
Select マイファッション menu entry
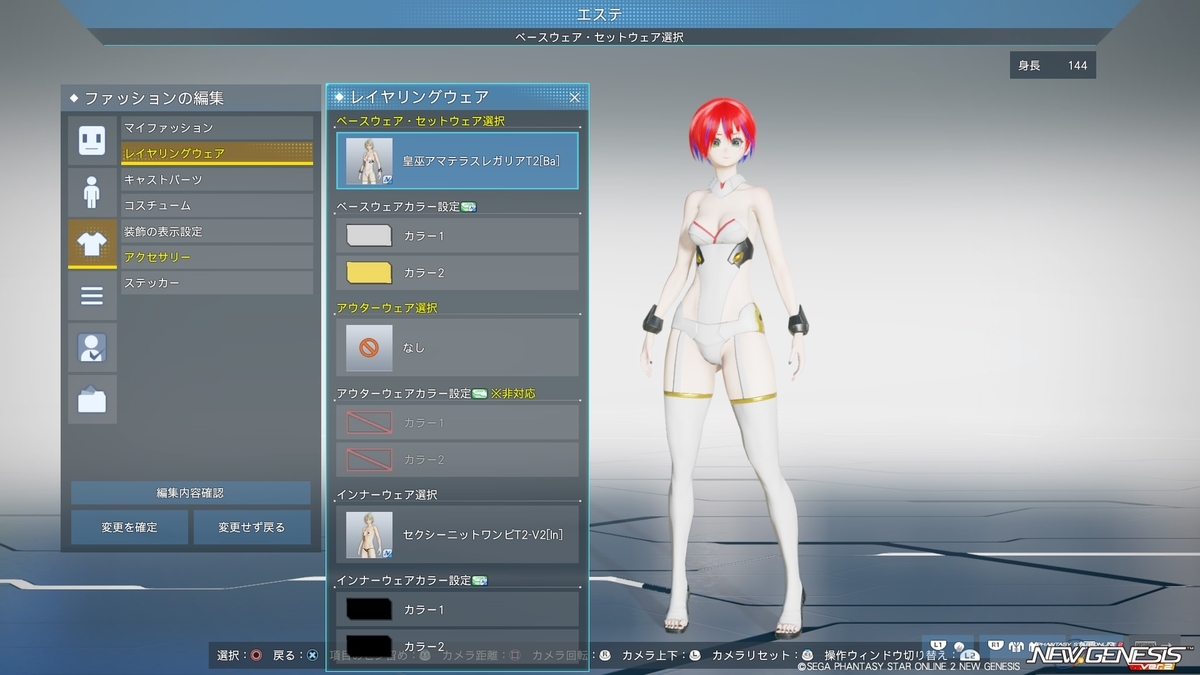217,128
